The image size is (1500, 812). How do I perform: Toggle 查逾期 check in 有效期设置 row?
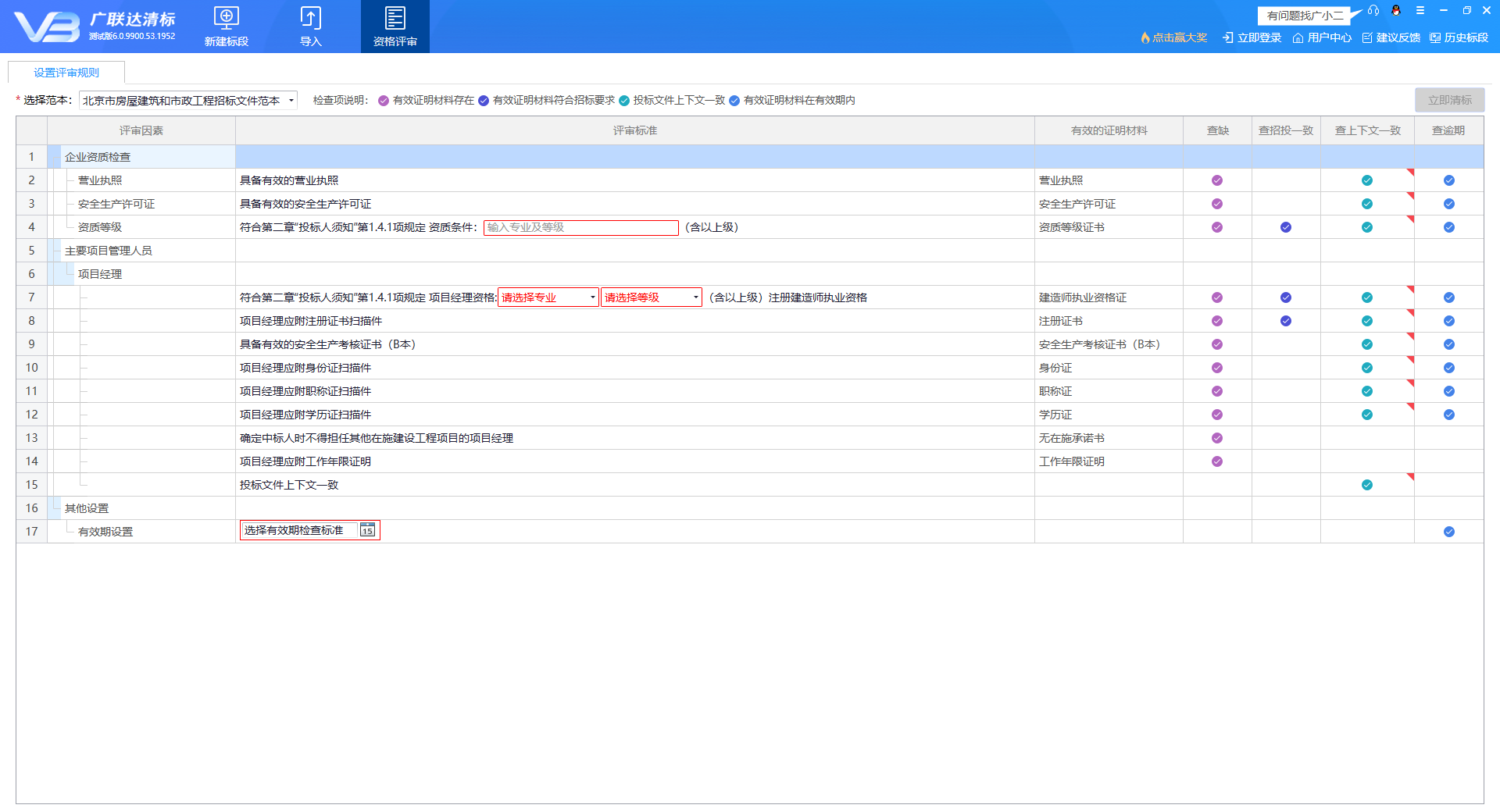pyautogui.click(x=1449, y=532)
